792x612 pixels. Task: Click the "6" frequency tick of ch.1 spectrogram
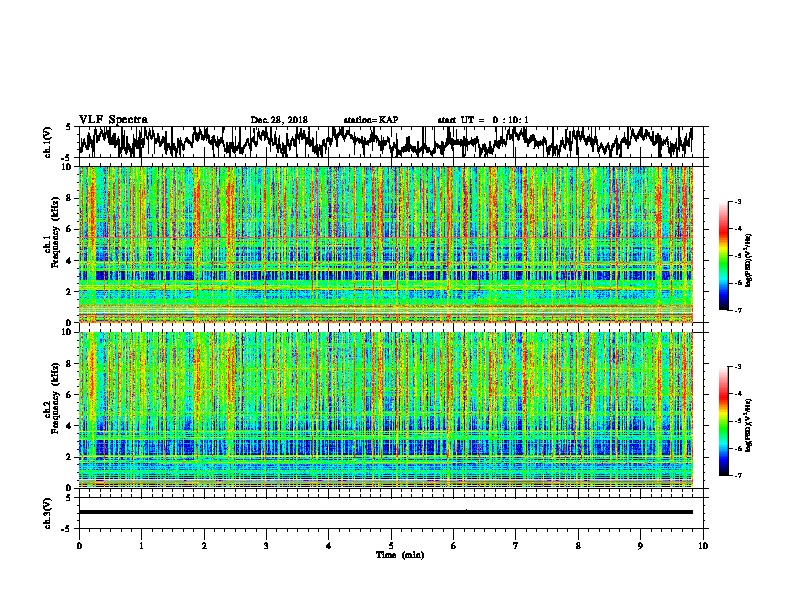71,229
